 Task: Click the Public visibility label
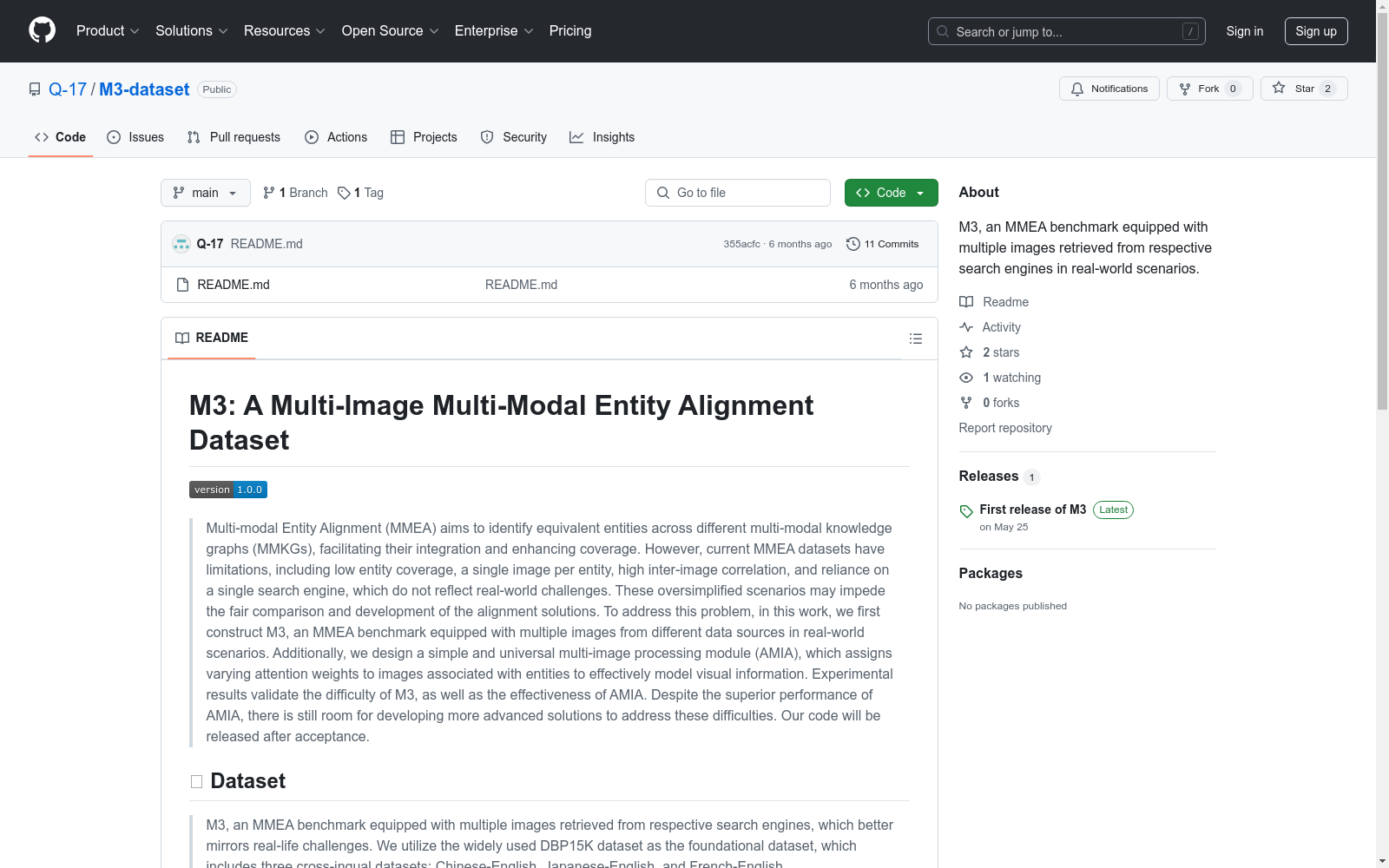point(217,89)
